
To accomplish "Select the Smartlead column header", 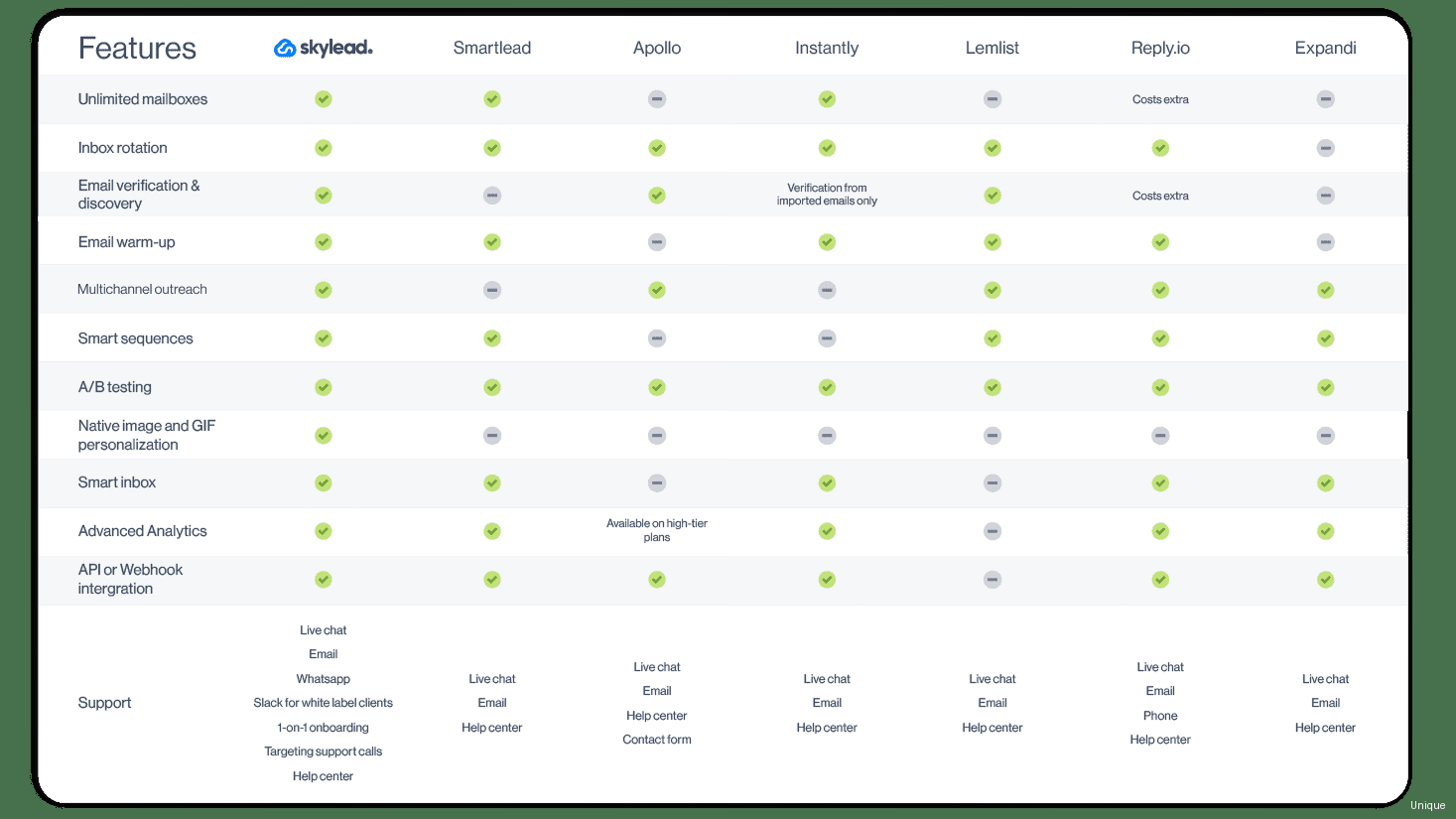I will pyautogui.click(x=492, y=48).
